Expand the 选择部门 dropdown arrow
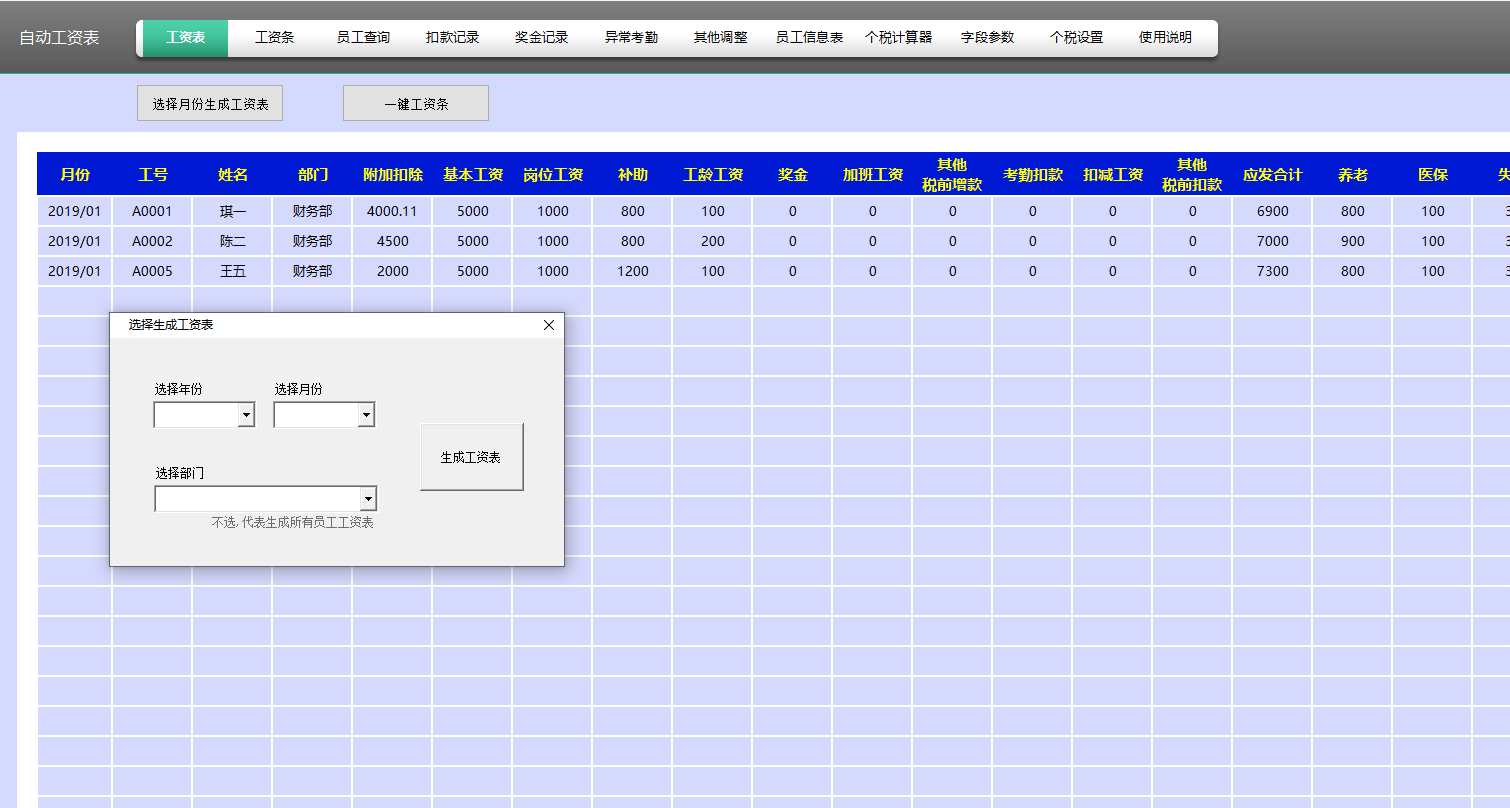This screenshot has width=1510, height=808. click(368, 499)
